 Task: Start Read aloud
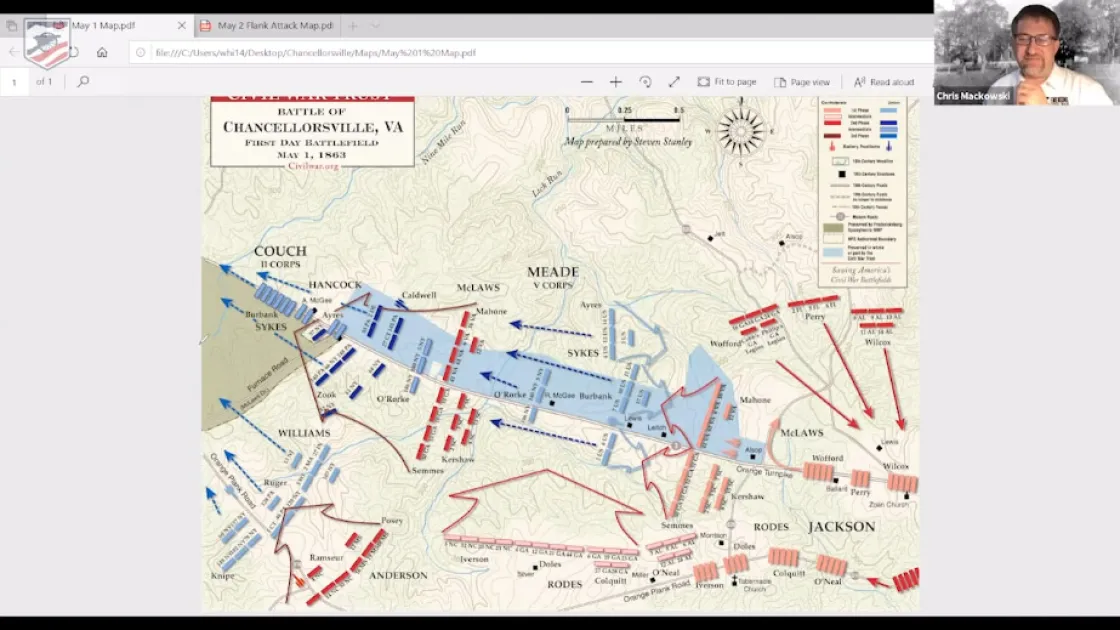click(884, 82)
